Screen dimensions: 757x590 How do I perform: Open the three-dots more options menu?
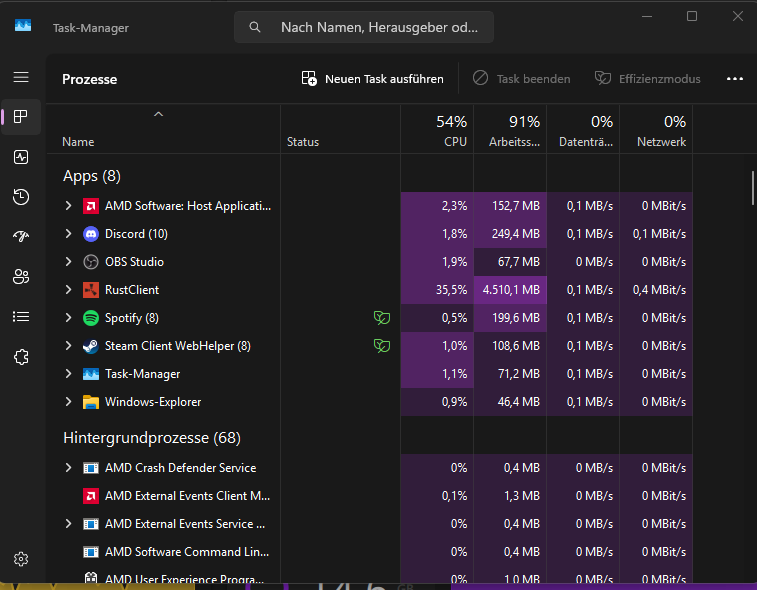[x=735, y=79]
